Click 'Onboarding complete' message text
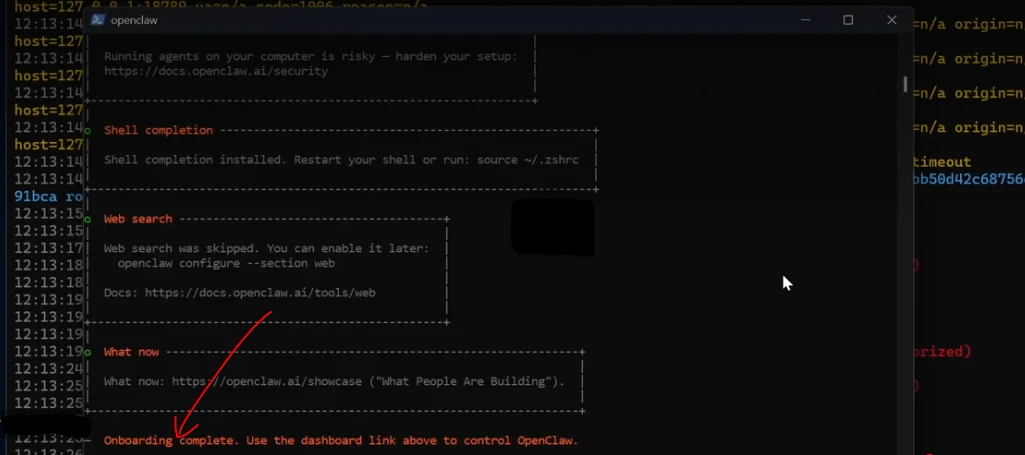The width and height of the screenshot is (1025, 455). [x=171, y=441]
